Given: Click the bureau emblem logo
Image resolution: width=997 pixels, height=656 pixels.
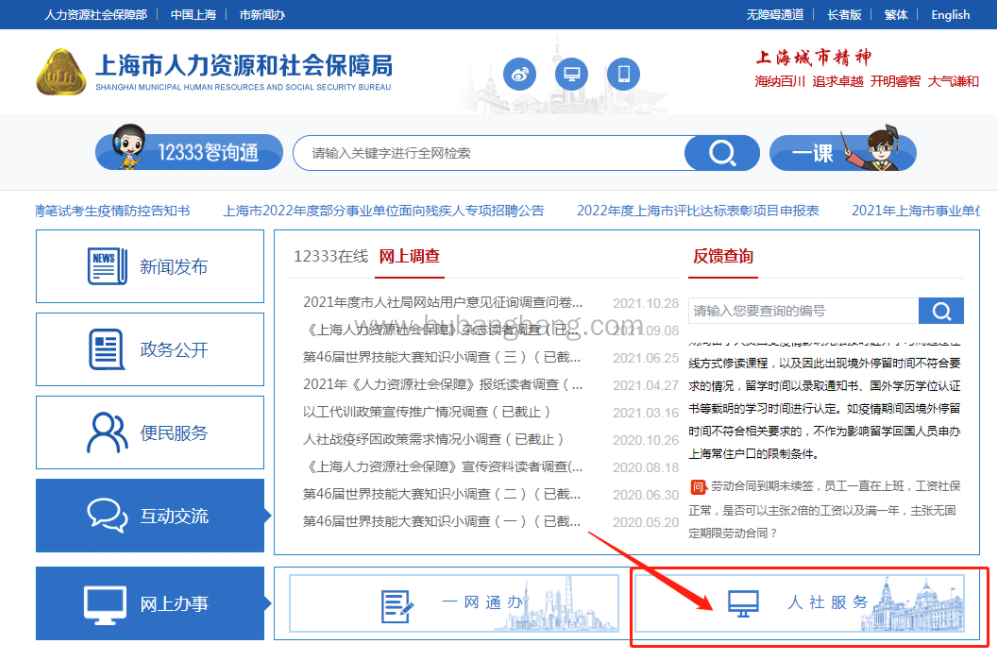Looking at the screenshot, I should pyautogui.click(x=61, y=72).
